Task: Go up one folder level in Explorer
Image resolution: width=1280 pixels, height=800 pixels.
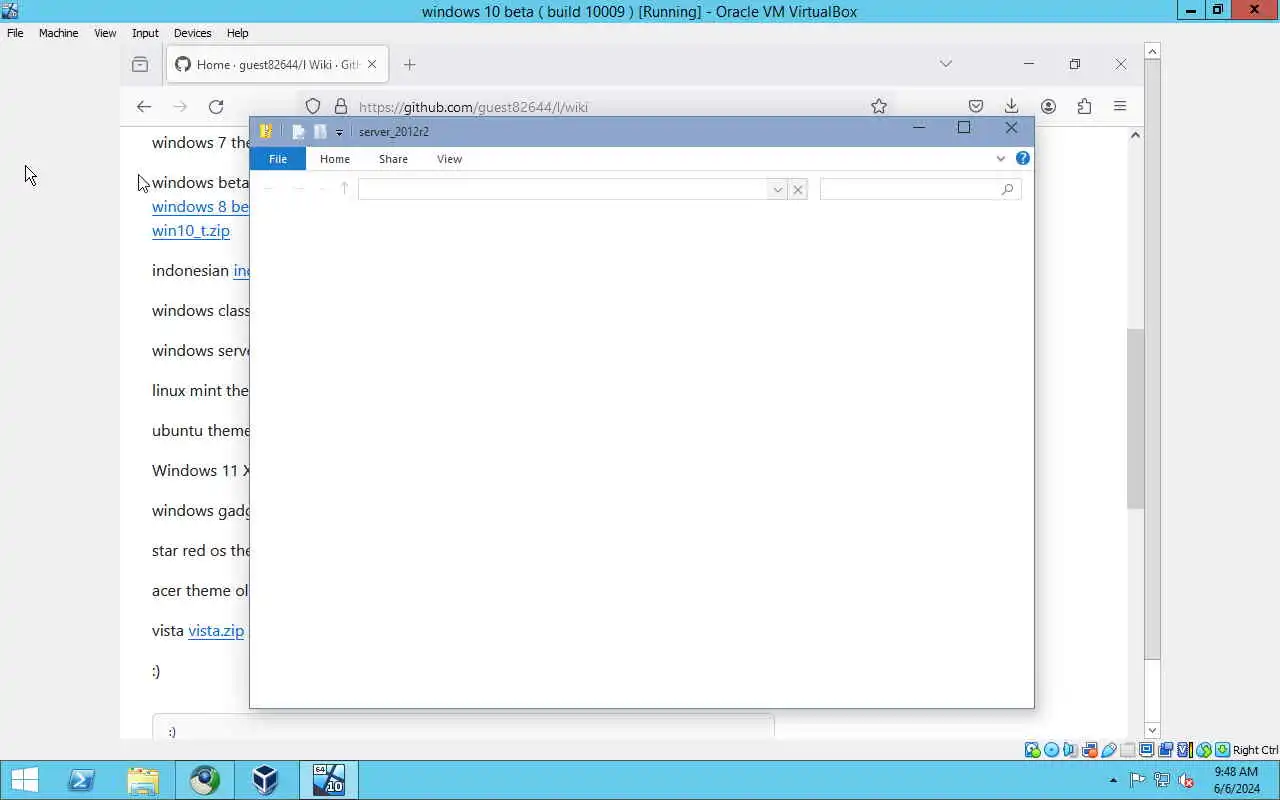Action: pyautogui.click(x=344, y=188)
